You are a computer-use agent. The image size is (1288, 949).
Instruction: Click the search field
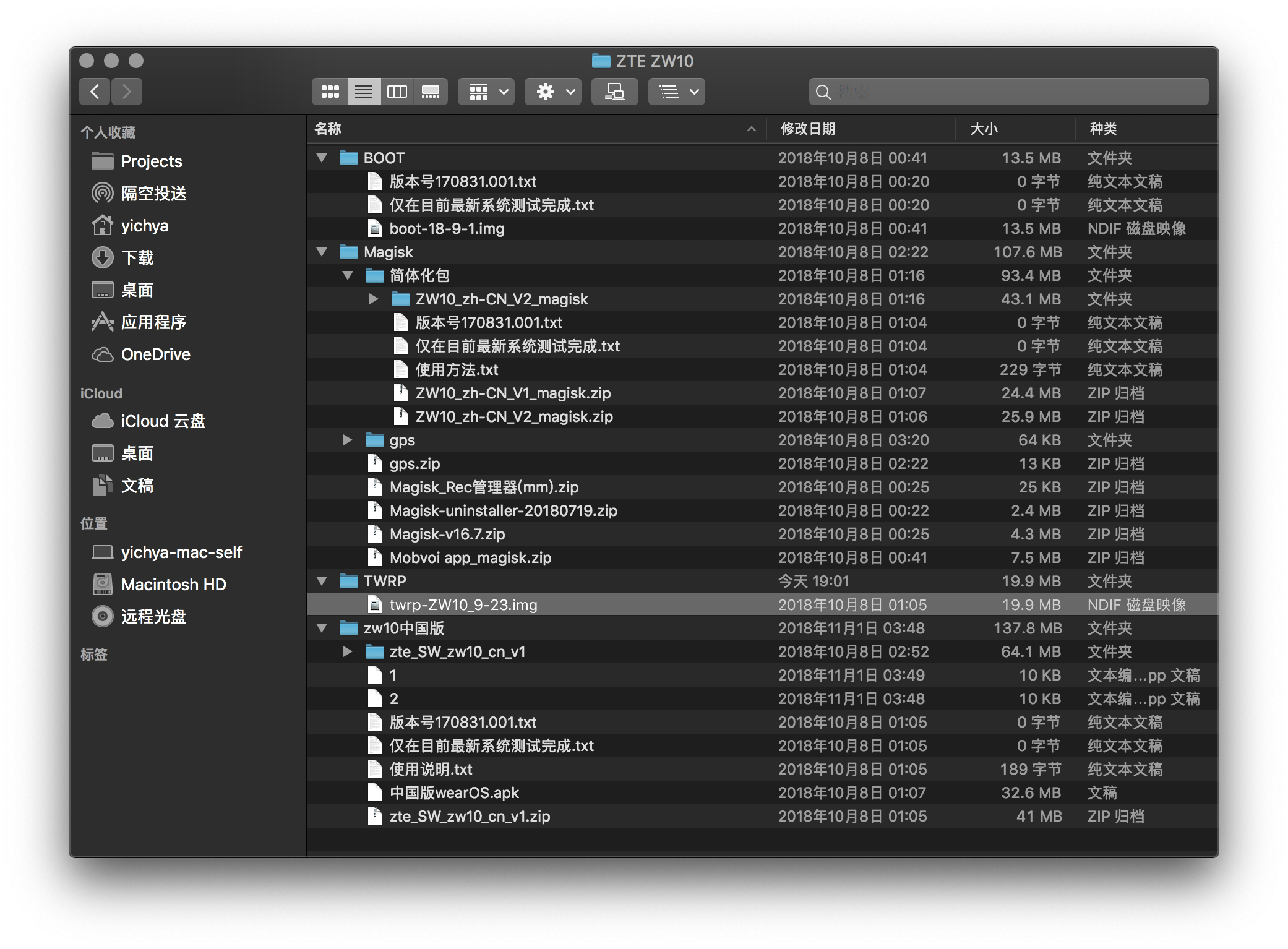(x=1008, y=92)
